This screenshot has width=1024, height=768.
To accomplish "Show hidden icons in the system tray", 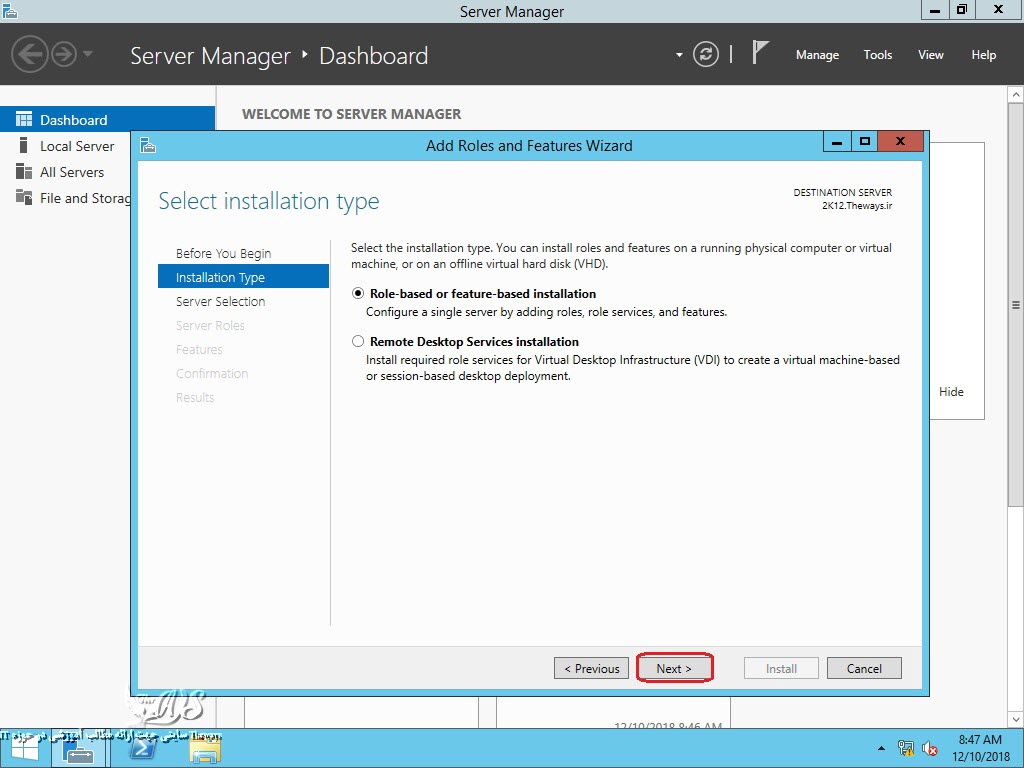I will click(881, 748).
